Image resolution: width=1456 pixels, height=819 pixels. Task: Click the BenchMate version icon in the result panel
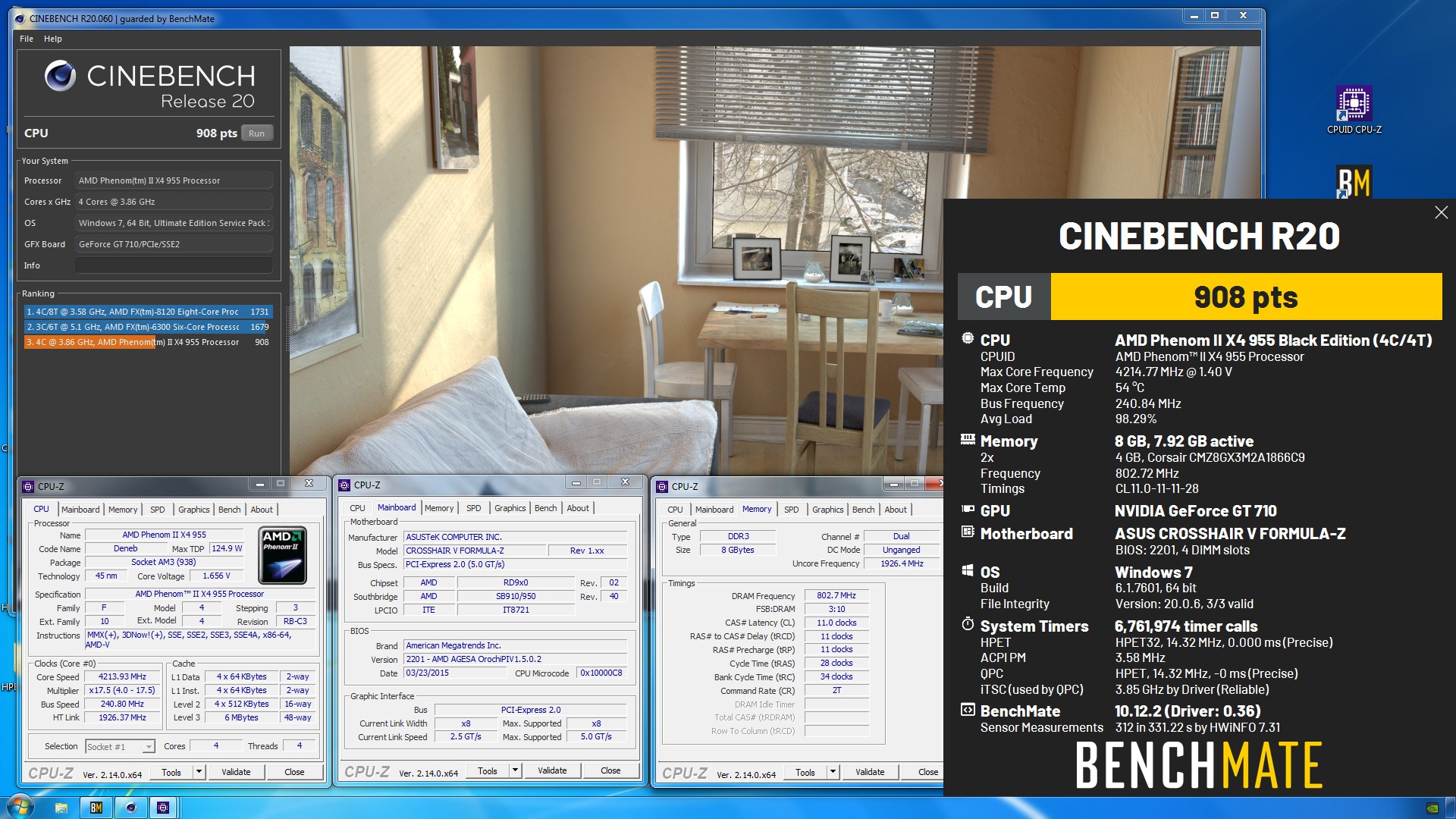coord(968,710)
